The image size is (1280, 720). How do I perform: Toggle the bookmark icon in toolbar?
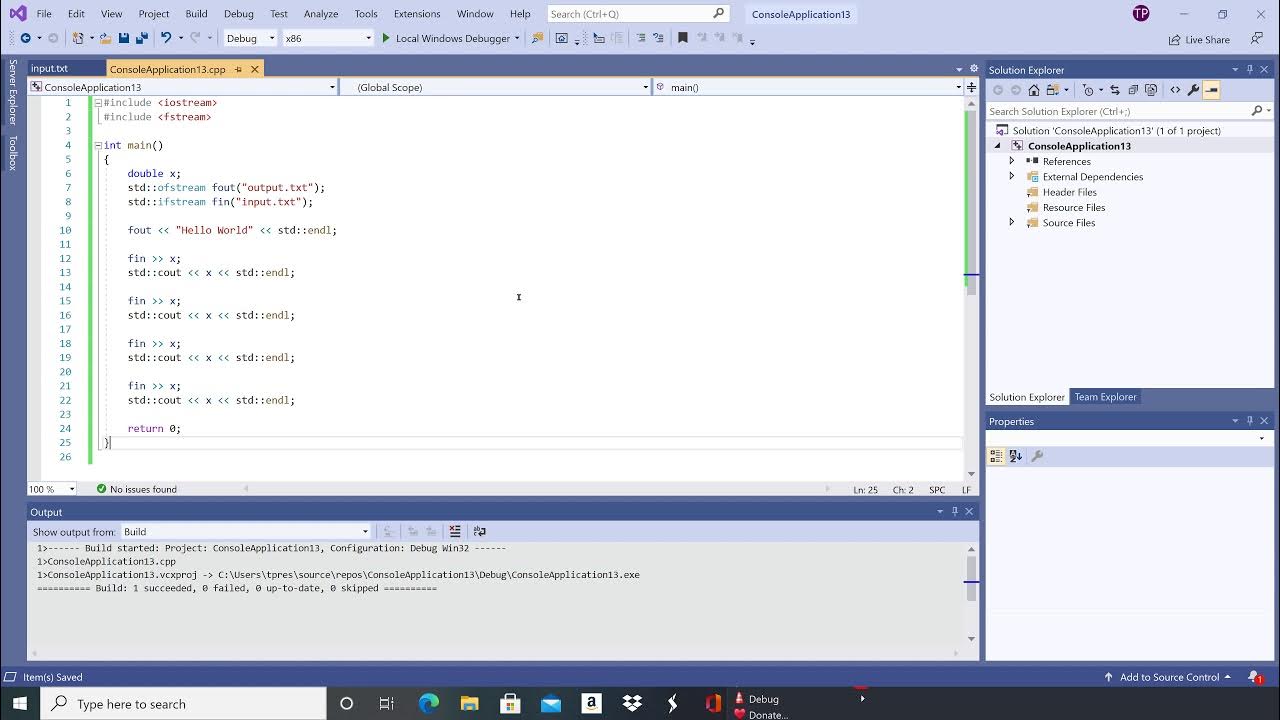(683, 38)
